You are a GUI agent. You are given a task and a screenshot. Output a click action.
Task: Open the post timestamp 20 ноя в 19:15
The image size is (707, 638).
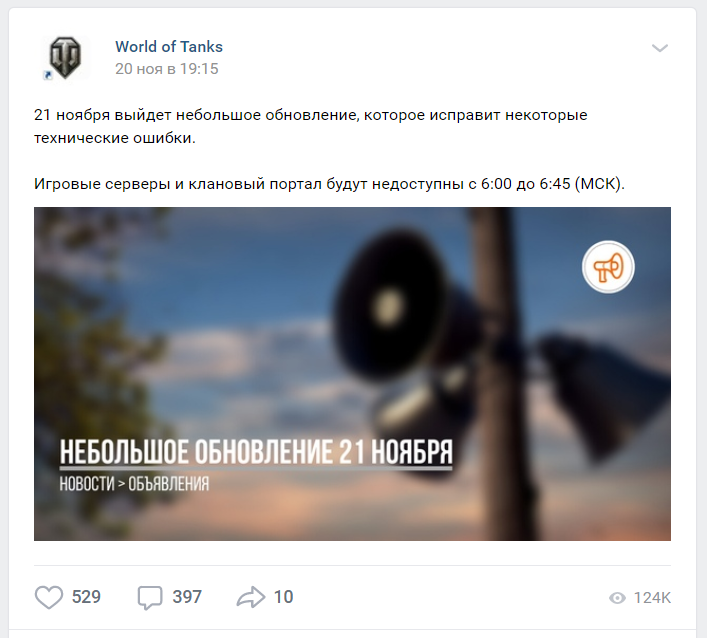(166, 69)
